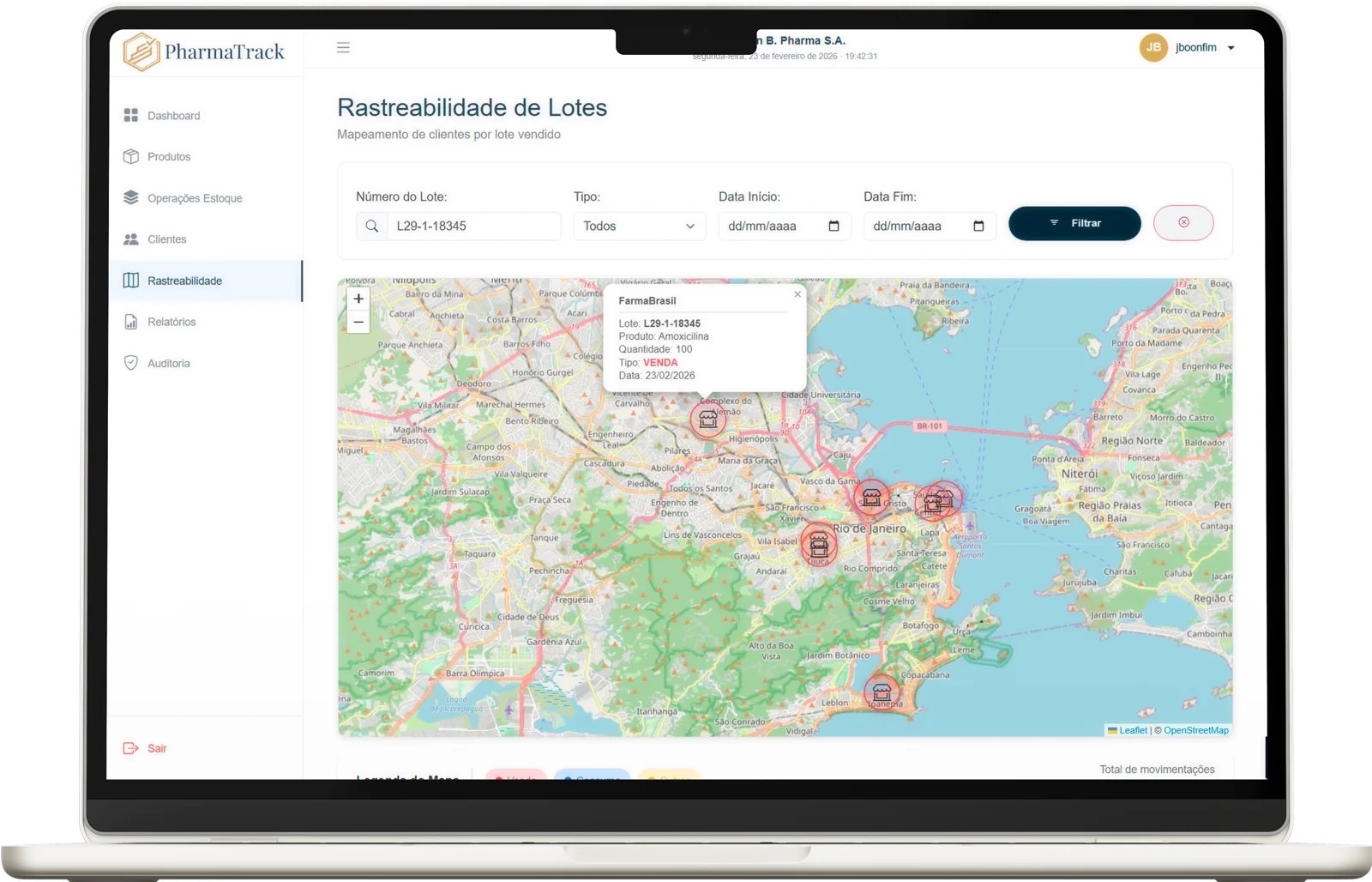
Task: Select the Rastreabilidade sidebar item
Action: (205, 281)
